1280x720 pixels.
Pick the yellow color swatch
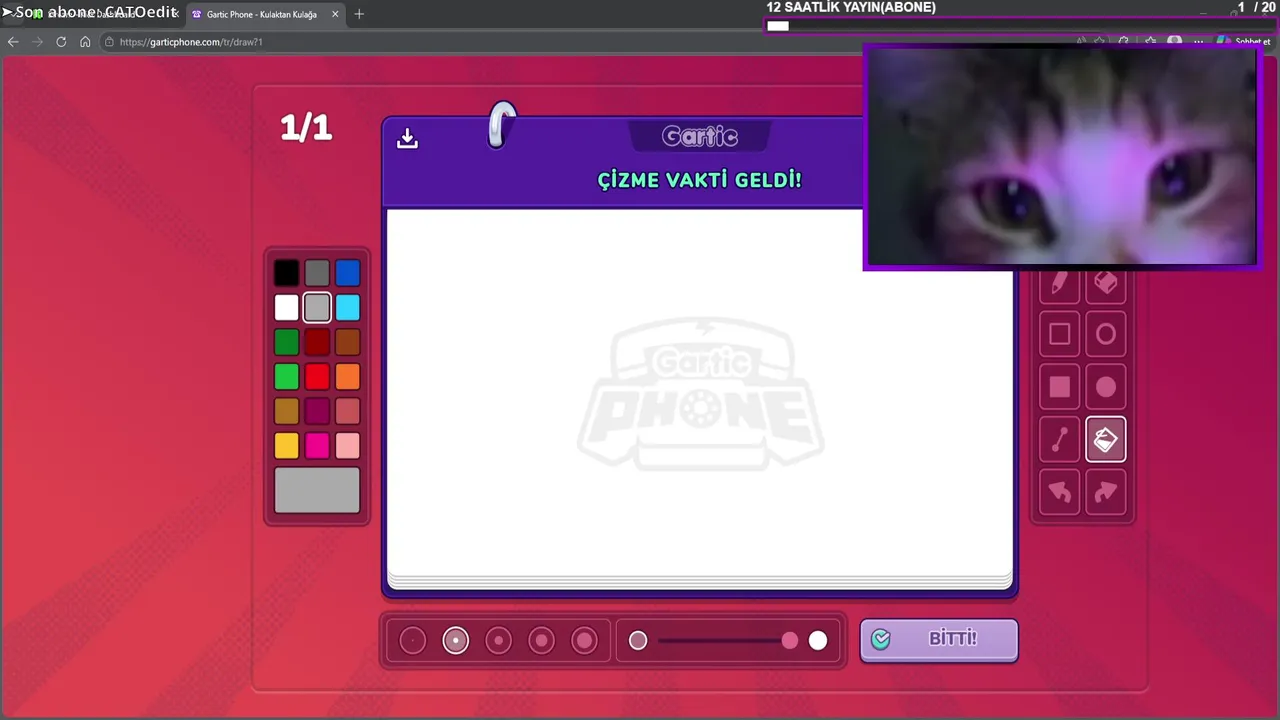pos(287,446)
